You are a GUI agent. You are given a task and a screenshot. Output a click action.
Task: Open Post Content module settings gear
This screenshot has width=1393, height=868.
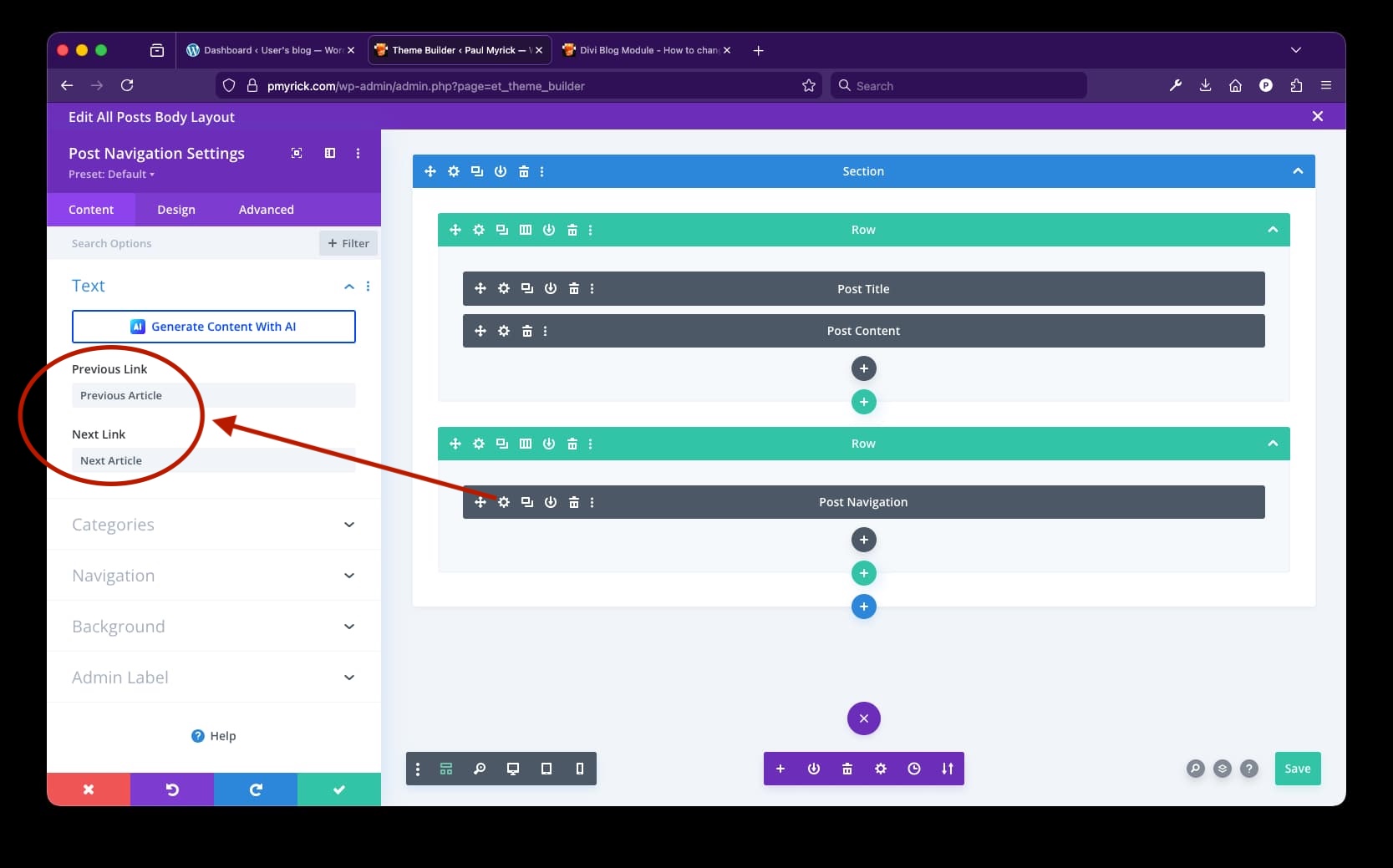pyautogui.click(x=504, y=331)
